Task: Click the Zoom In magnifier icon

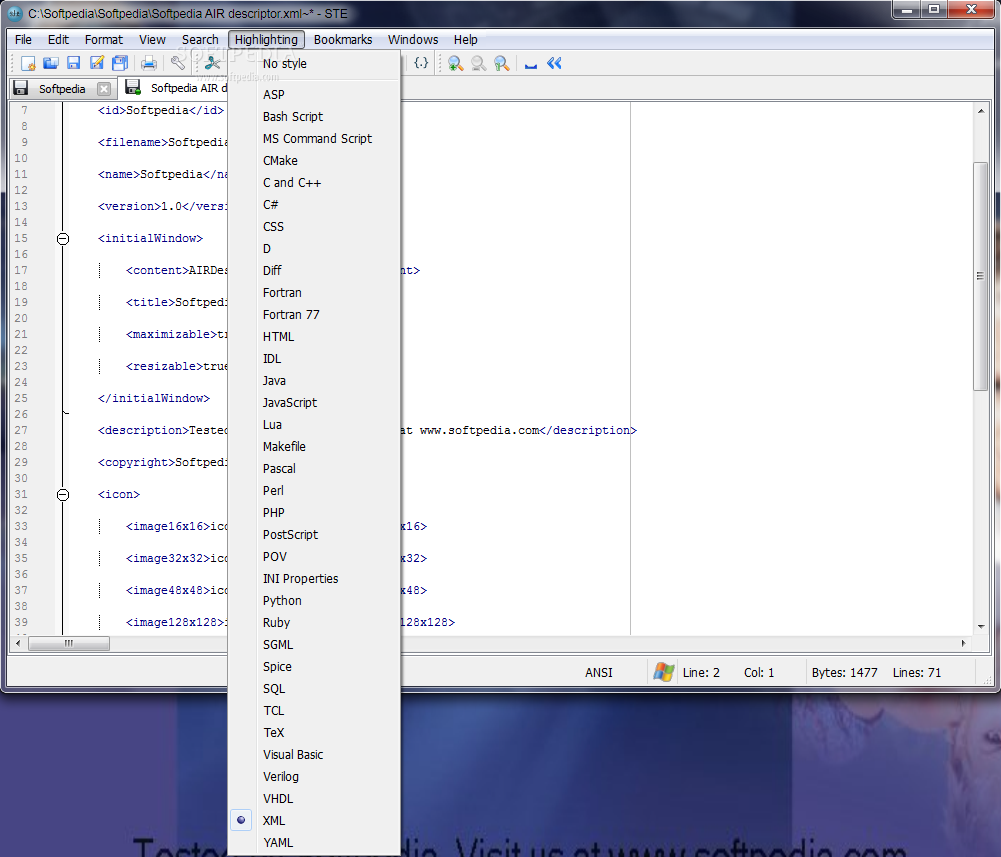Action: 456,63
